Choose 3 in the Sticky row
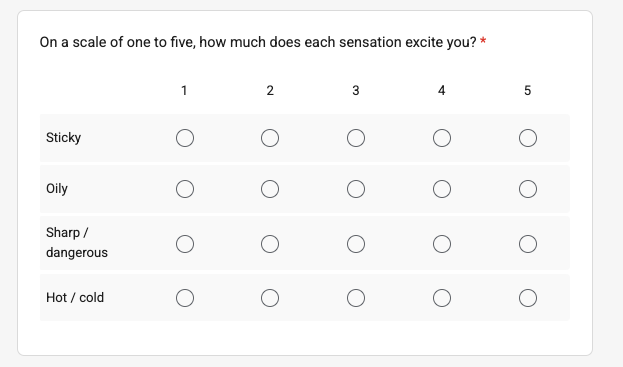 coord(356,138)
